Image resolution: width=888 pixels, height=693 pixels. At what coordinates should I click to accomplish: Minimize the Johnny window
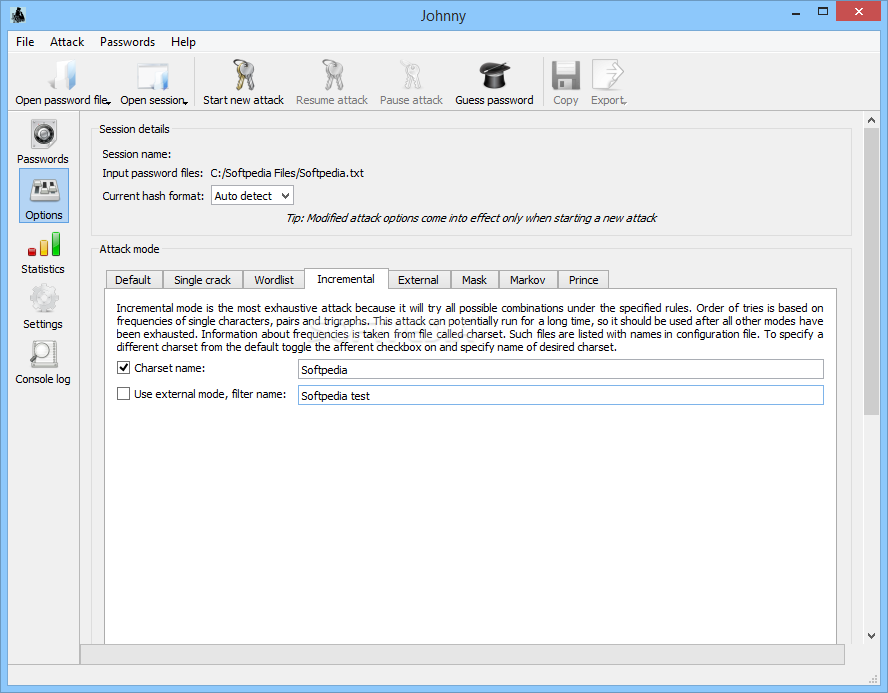pyautogui.click(x=796, y=12)
